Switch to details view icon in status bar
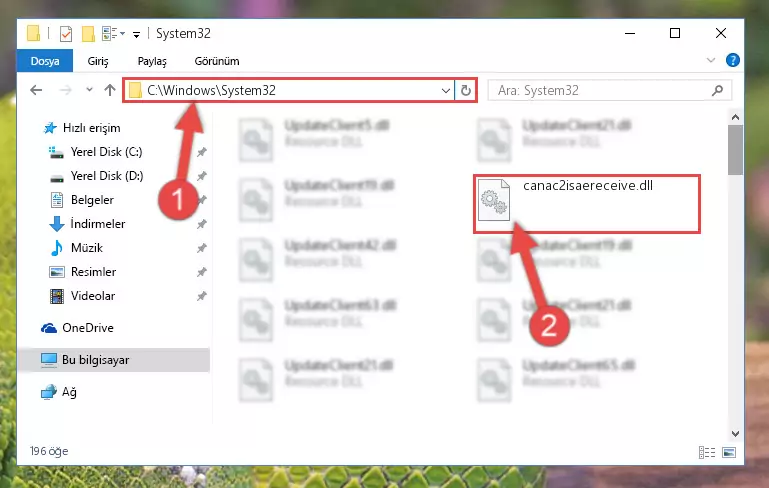Viewport: 769px width, 488px height. click(x=707, y=452)
